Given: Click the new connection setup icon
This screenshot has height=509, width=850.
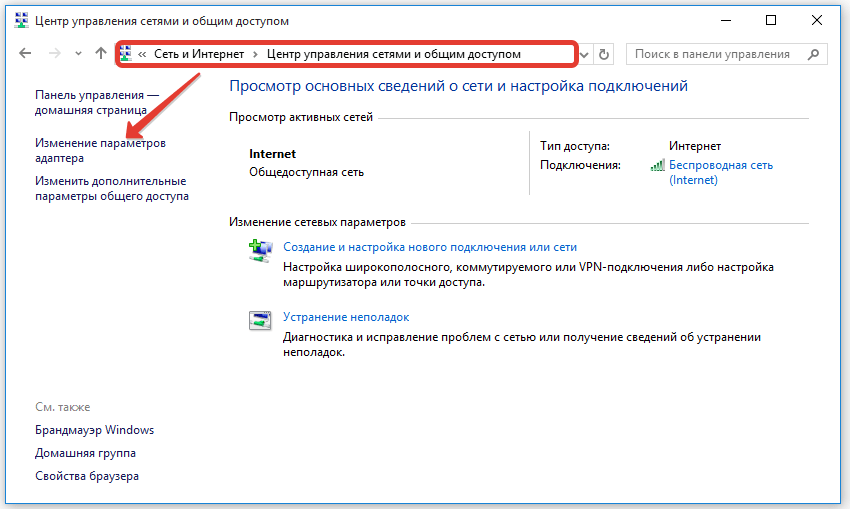Looking at the screenshot, I should [260, 251].
